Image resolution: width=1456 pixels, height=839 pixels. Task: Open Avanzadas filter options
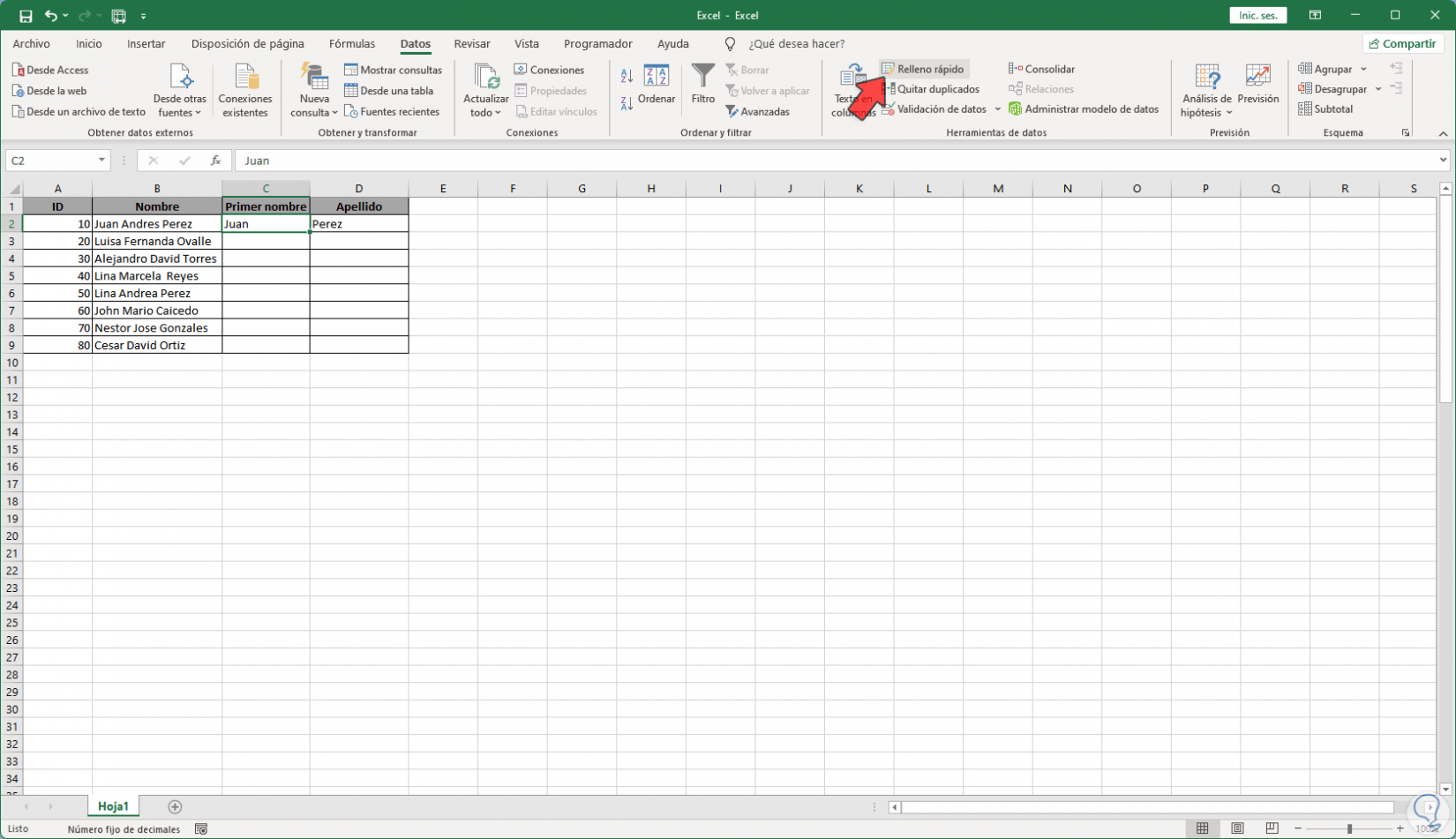[x=757, y=112]
